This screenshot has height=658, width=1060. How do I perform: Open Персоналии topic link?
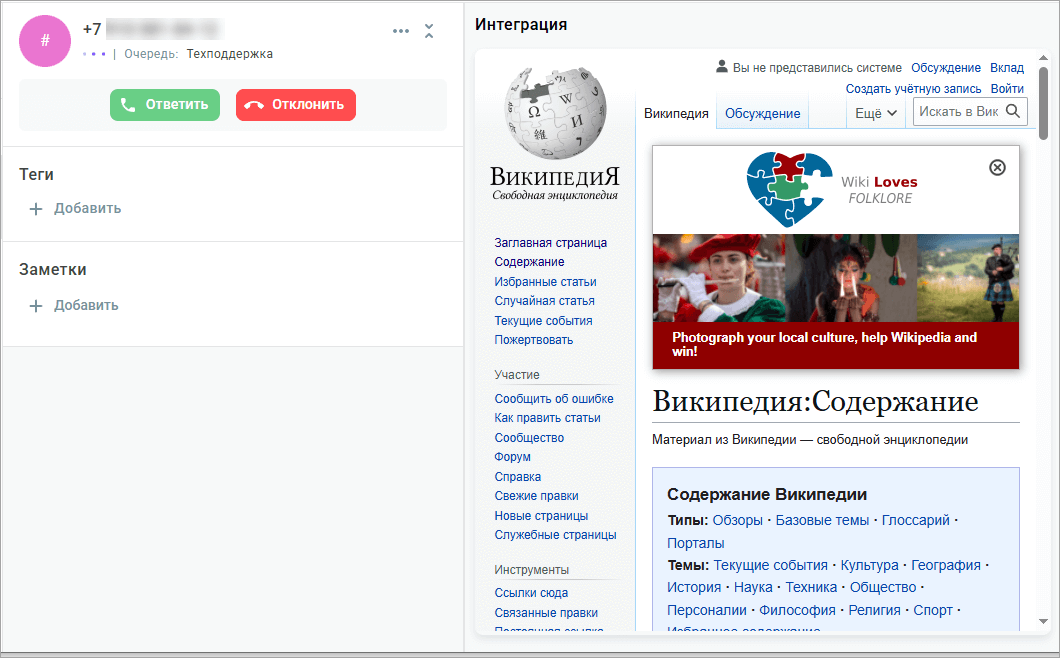[706, 610]
